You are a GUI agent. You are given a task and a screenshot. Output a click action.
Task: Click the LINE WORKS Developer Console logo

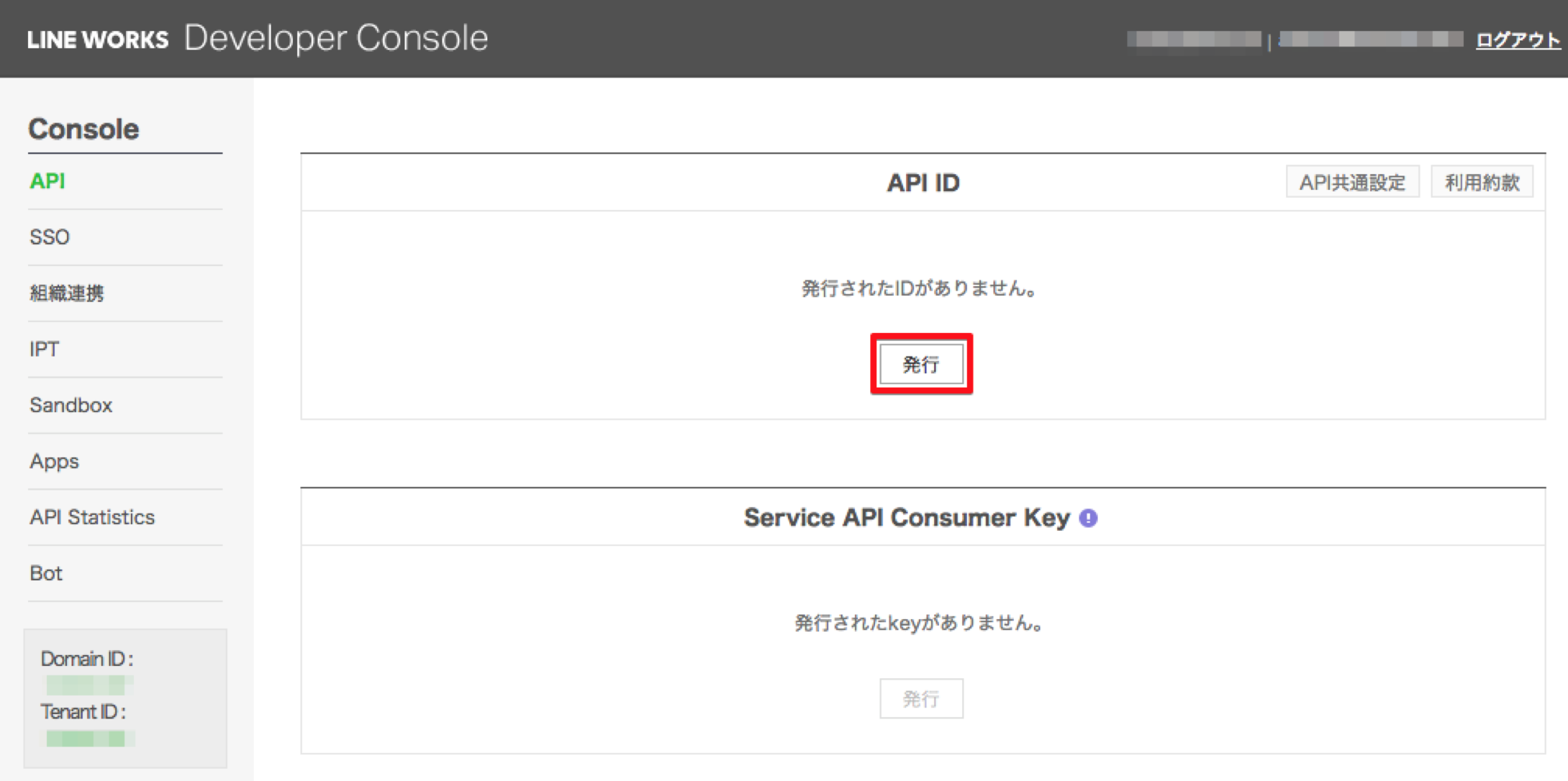tap(255, 38)
